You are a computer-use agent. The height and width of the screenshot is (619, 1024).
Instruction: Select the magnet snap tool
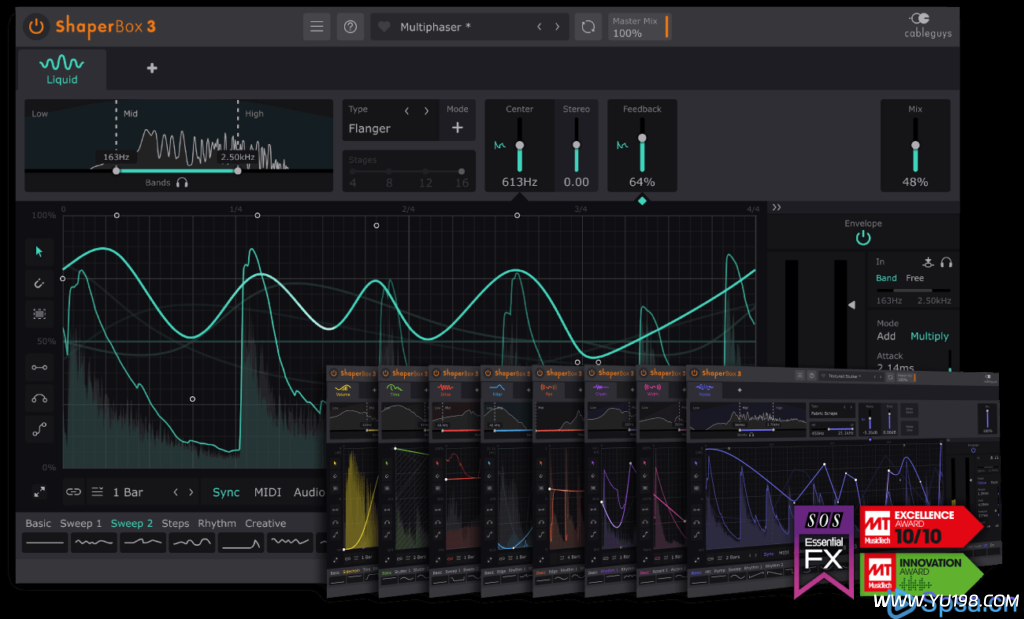(x=39, y=283)
